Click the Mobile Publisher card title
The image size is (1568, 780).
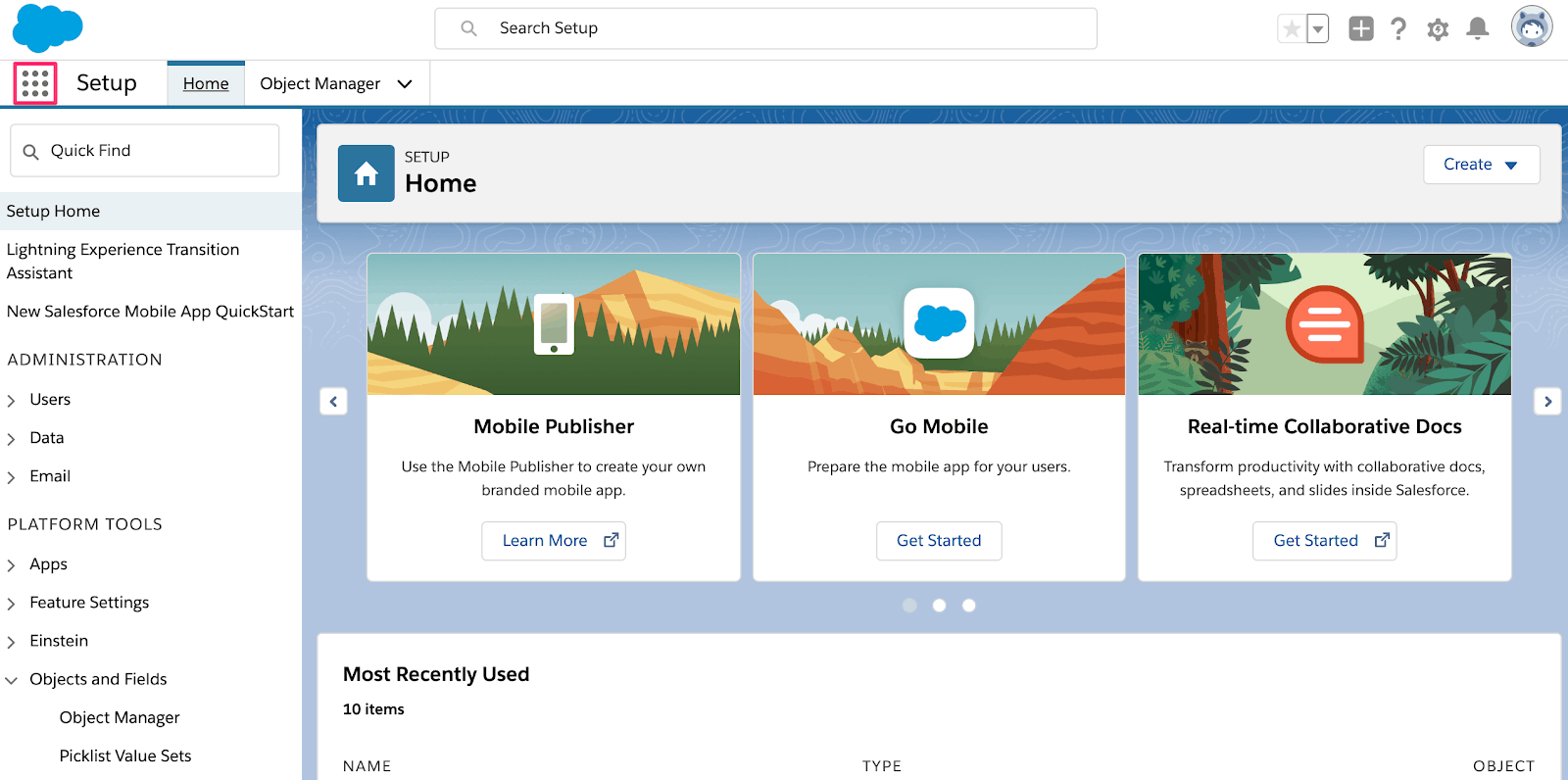coord(554,426)
